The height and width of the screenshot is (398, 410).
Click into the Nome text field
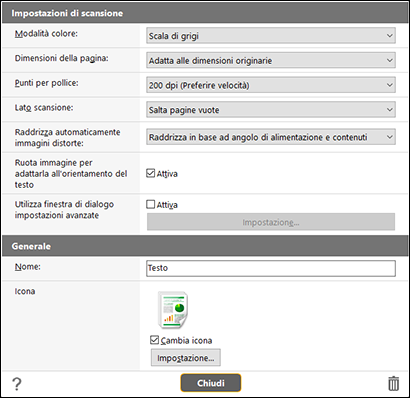click(271, 268)
